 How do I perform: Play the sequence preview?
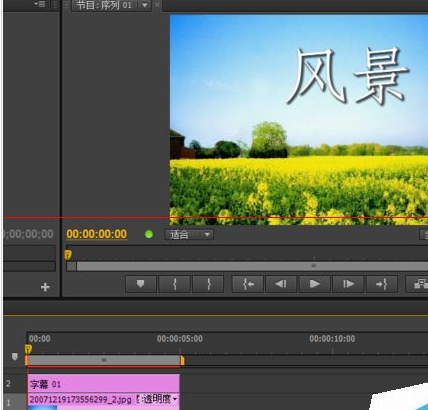pos(314,284)
